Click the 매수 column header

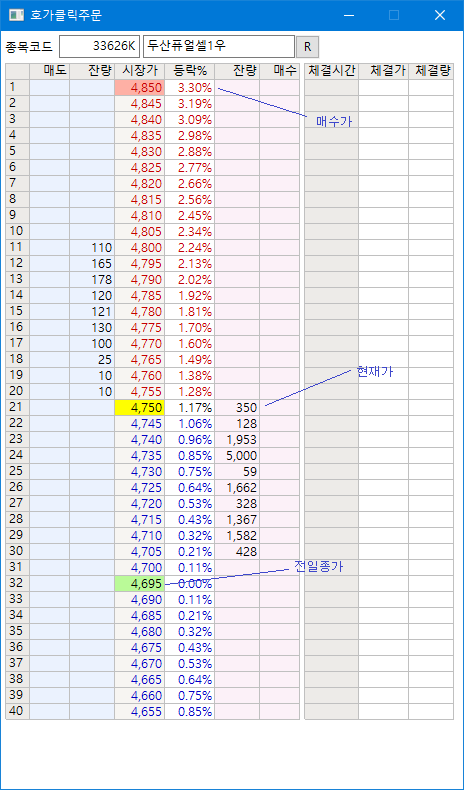(280, 72)
